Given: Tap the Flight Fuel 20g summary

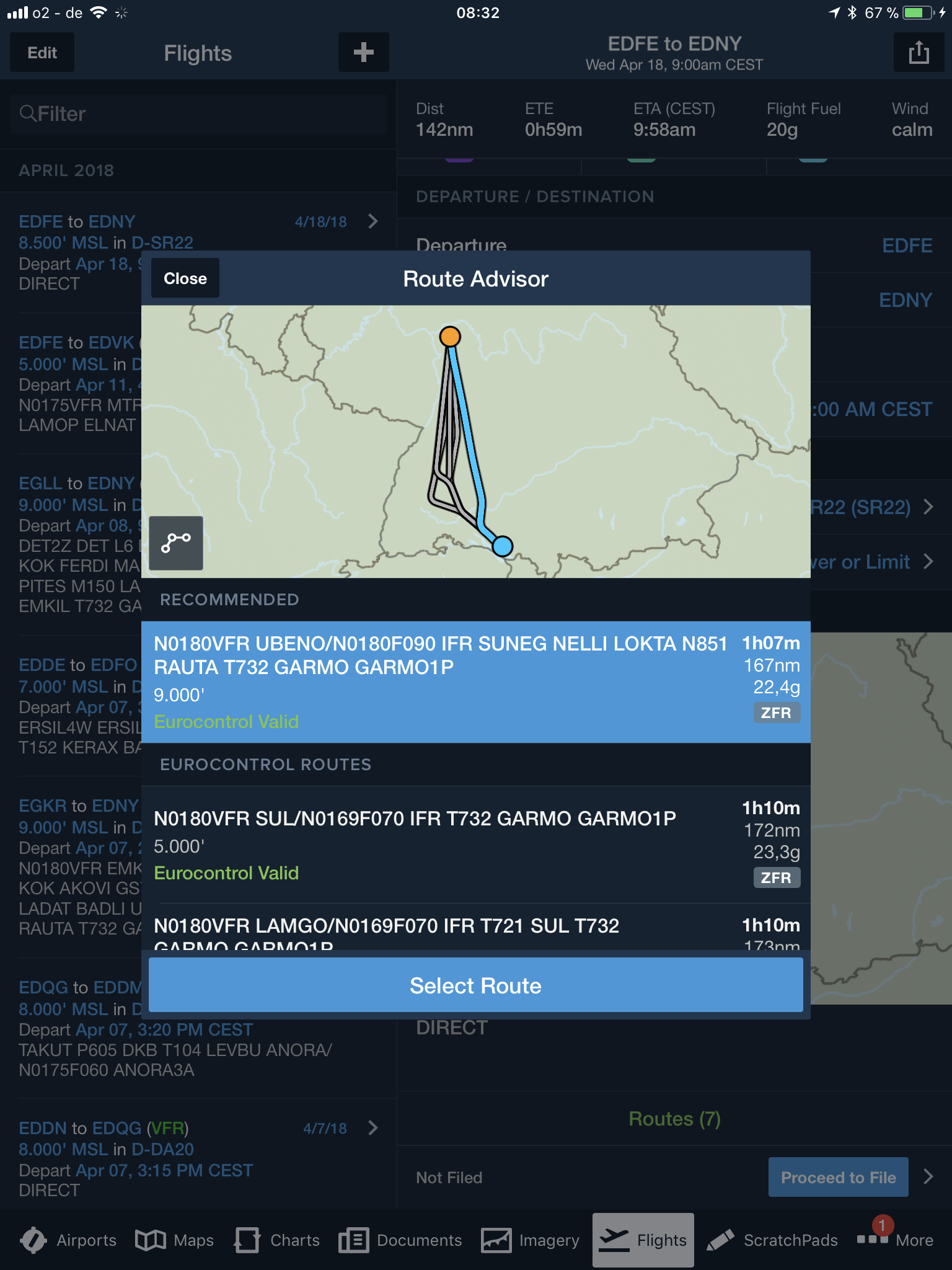Looking at the screenshot, I should tap(803, 120).
